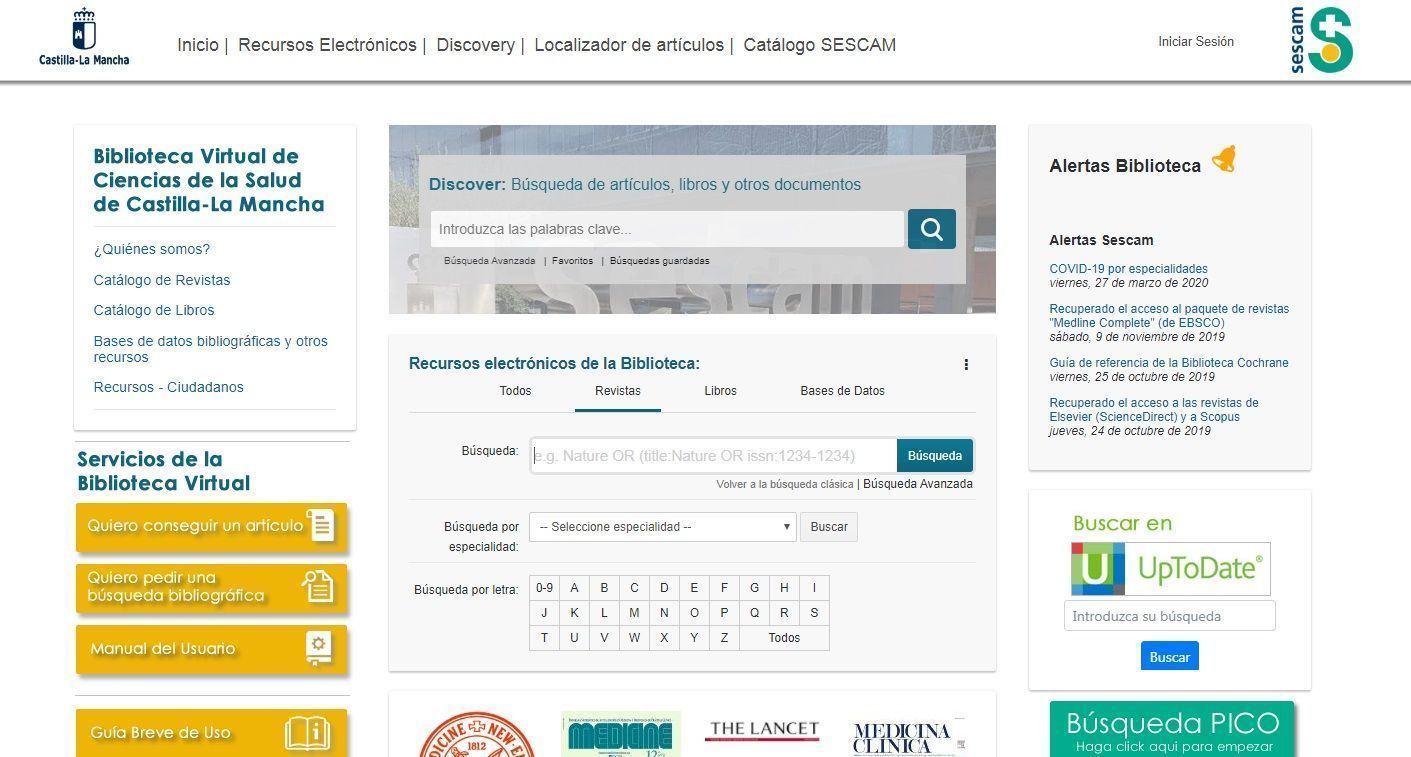Select letter P in the letter grid
This screenshot has width=1411, height=757.
click(x=724, y=613)
